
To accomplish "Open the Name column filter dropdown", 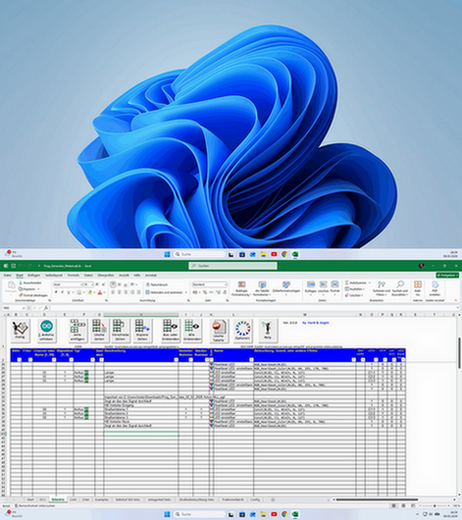I will (x=251, y=360).
